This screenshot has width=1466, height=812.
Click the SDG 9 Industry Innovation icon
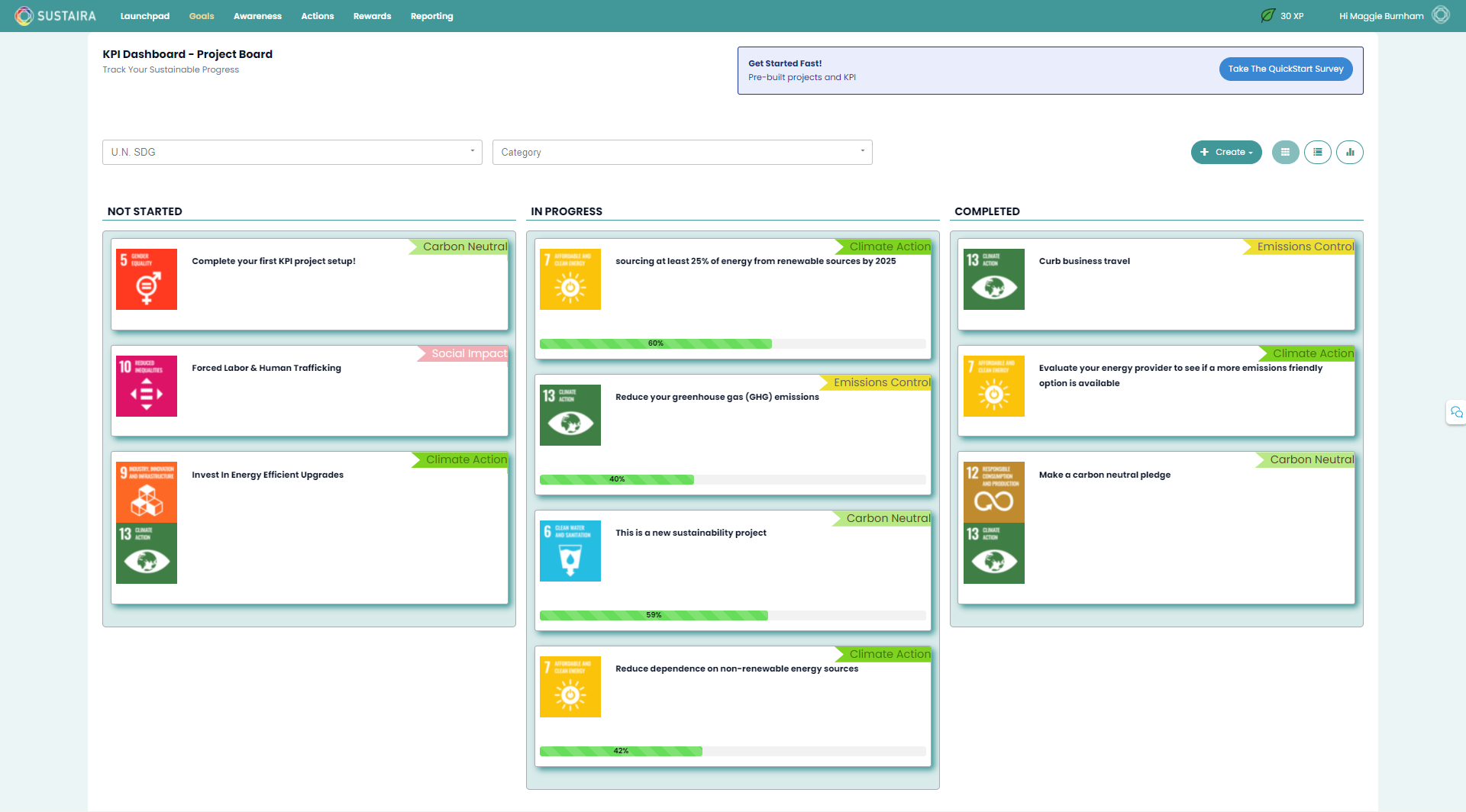[x=147, y=492]
